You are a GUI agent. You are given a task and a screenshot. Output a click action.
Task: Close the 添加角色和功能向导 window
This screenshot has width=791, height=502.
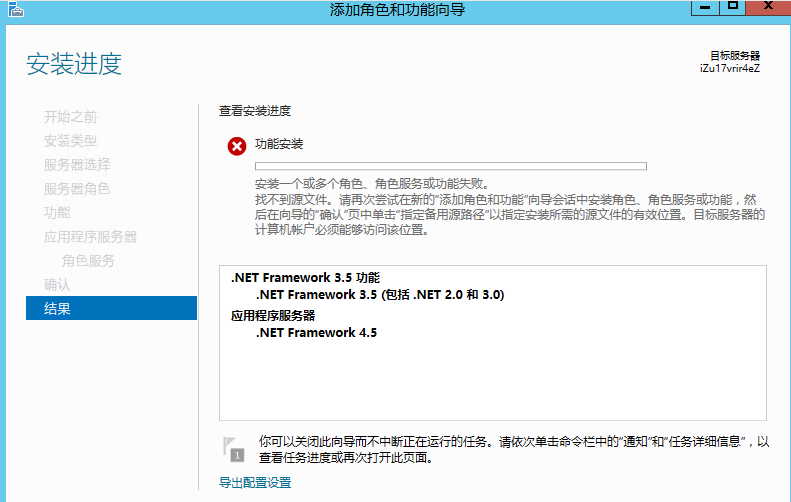[x=766, y=8]
